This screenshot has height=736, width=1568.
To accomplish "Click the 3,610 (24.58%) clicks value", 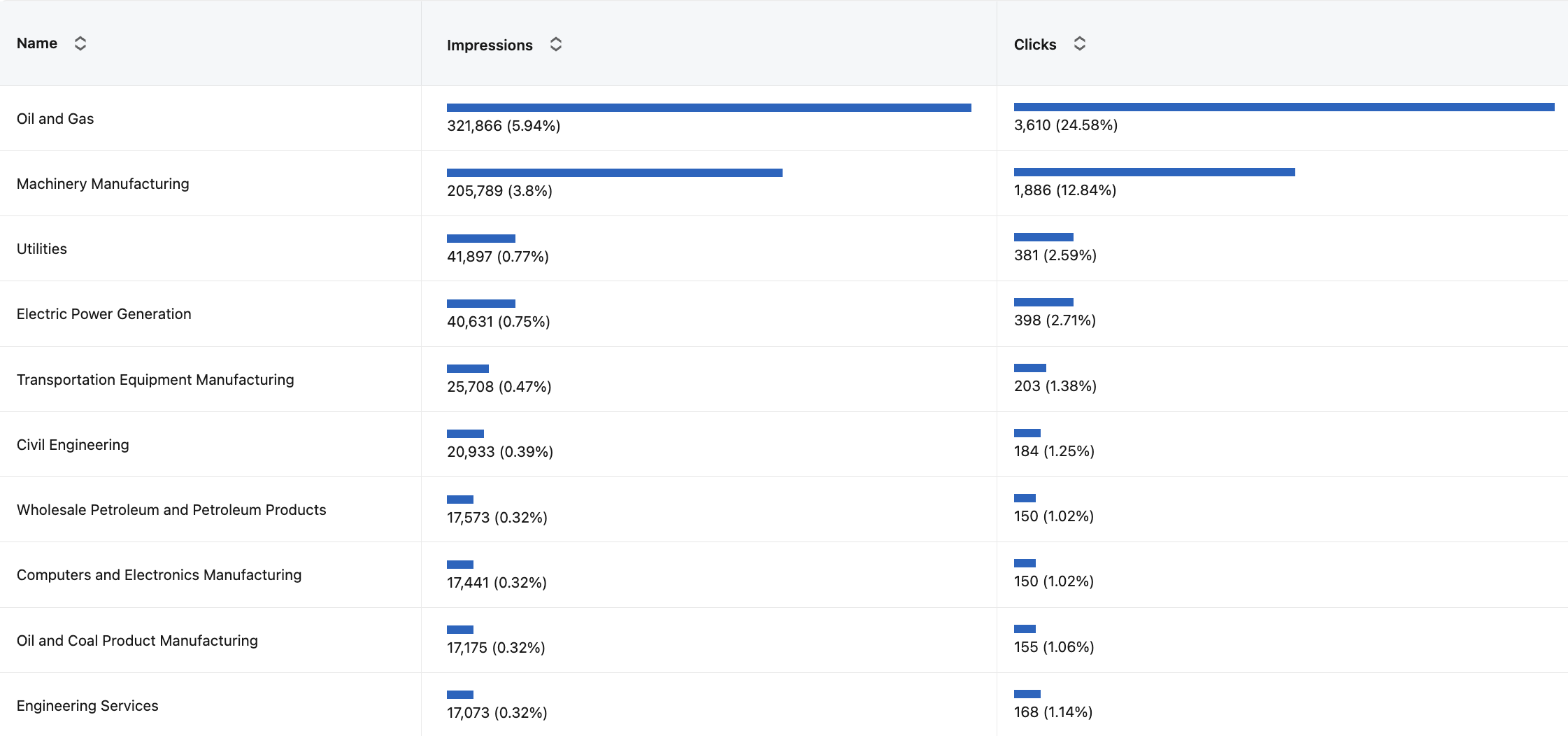I will click(x=1066, y=125).
